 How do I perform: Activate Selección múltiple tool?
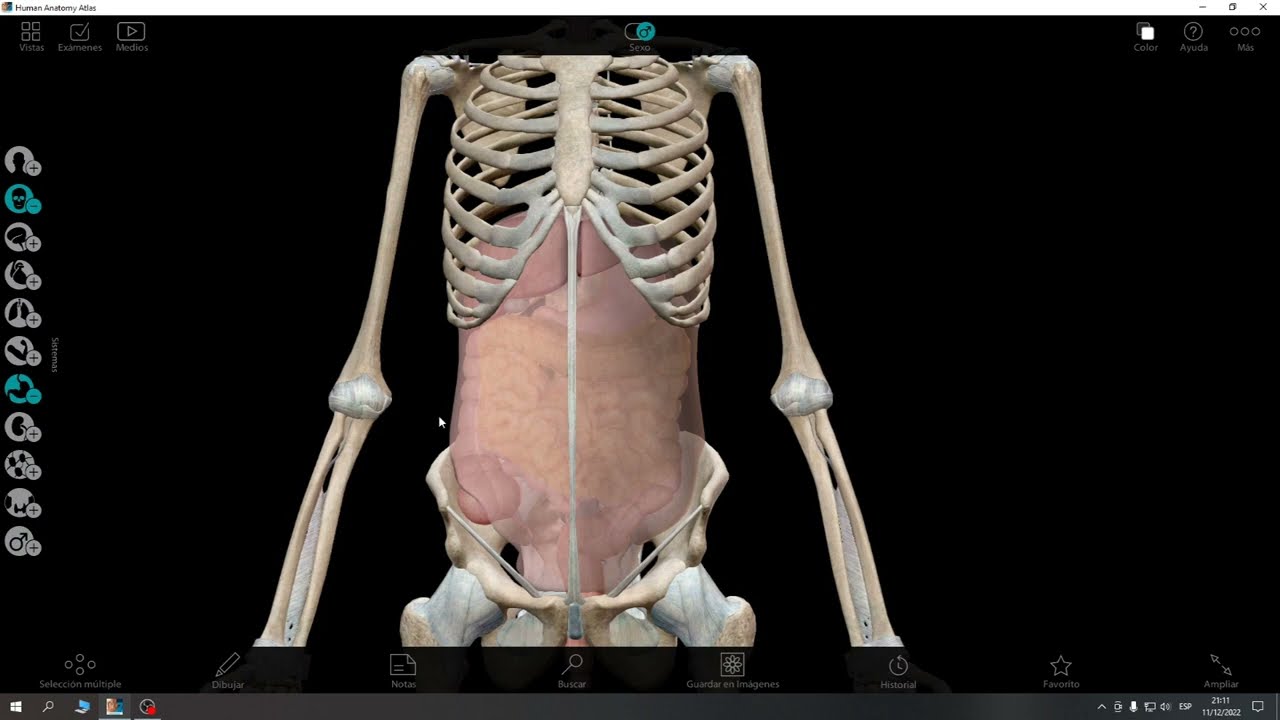pos(80,671)
